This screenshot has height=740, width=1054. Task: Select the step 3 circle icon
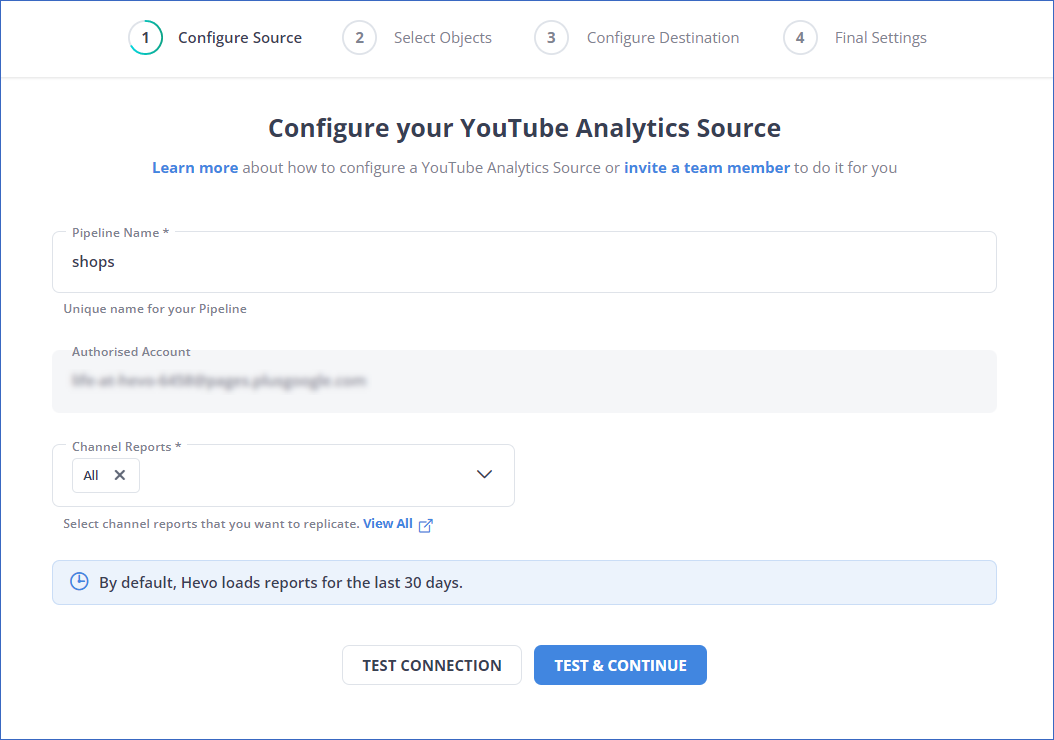[551, 38]
